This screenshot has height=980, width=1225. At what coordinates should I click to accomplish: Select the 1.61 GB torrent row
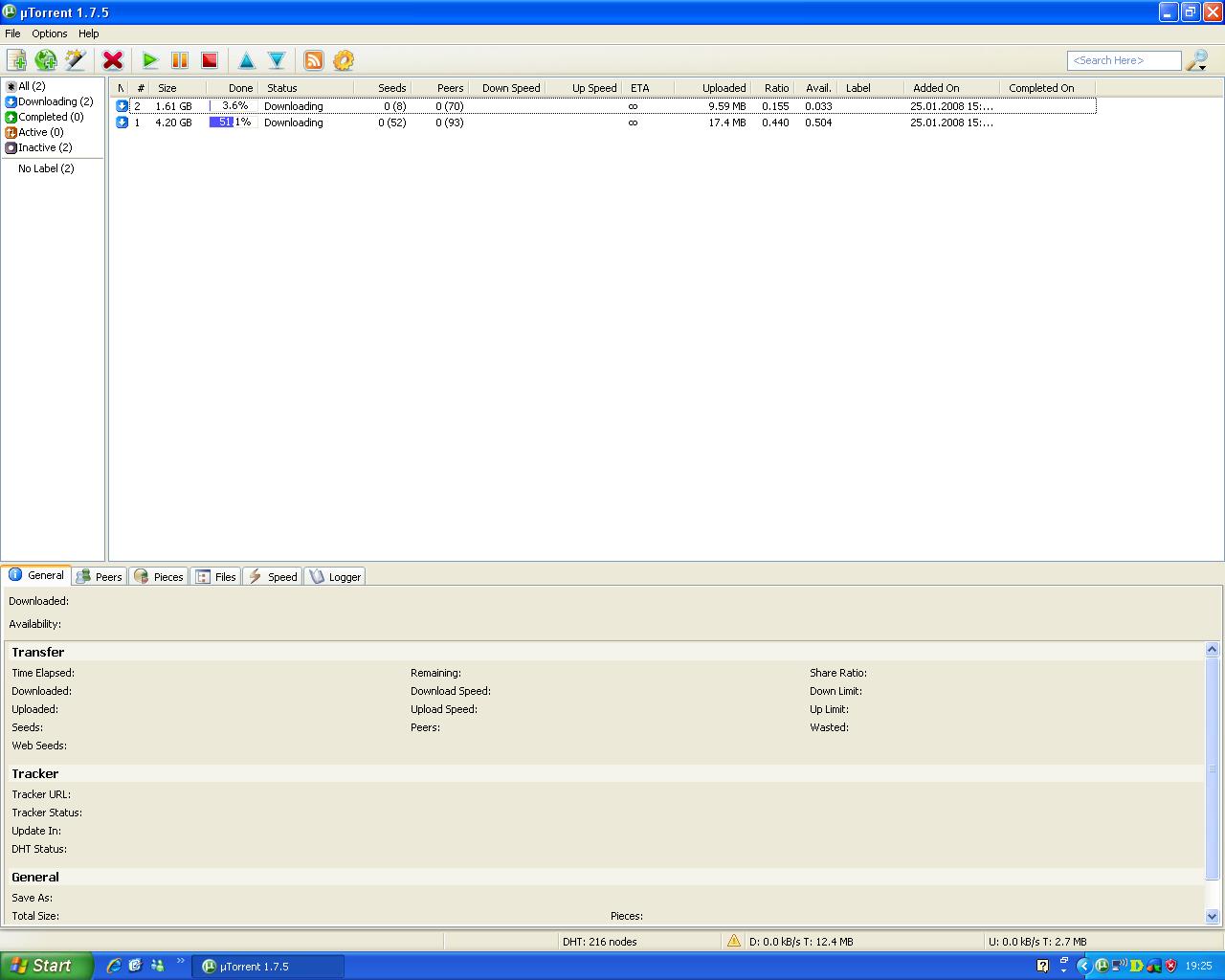point(605,106)
